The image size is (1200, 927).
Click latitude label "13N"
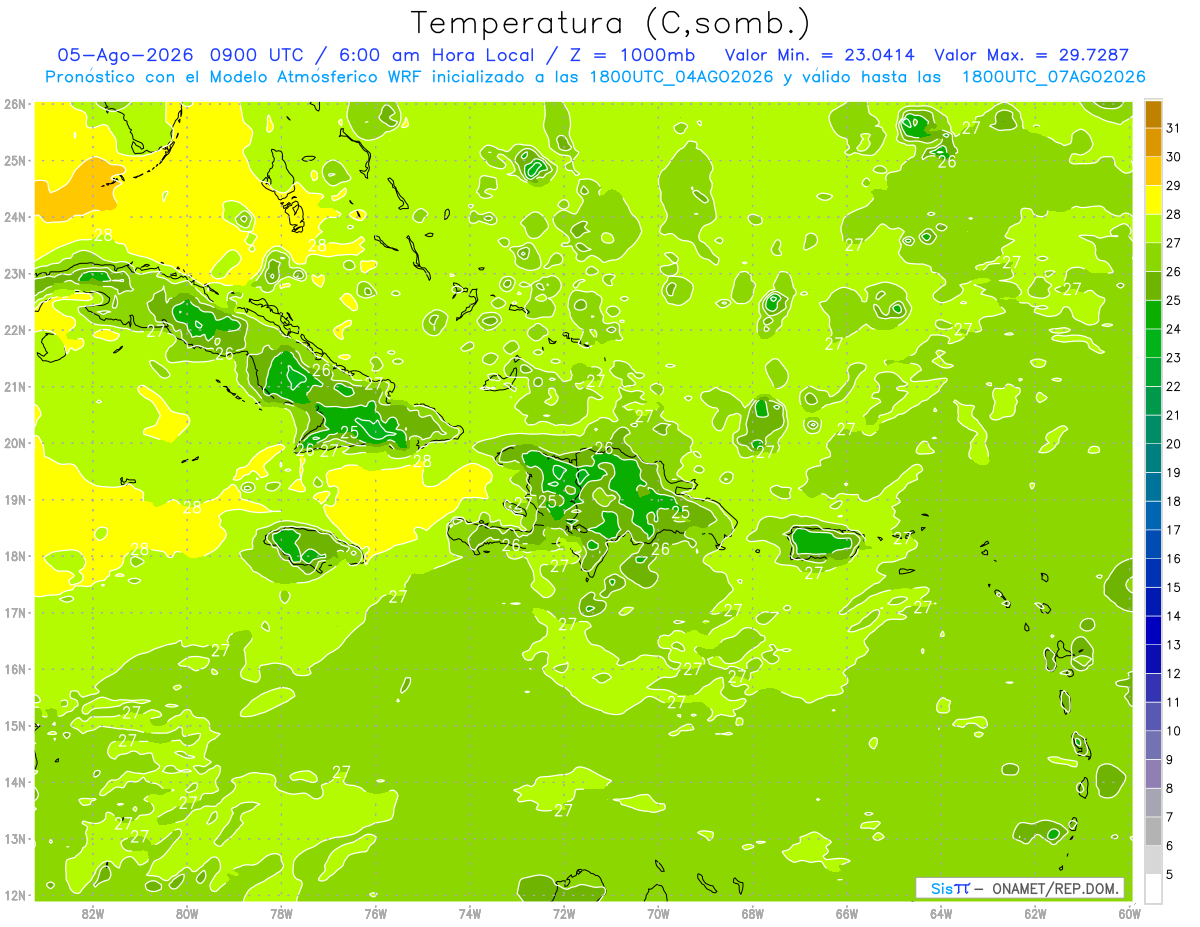tap(15, 838)
